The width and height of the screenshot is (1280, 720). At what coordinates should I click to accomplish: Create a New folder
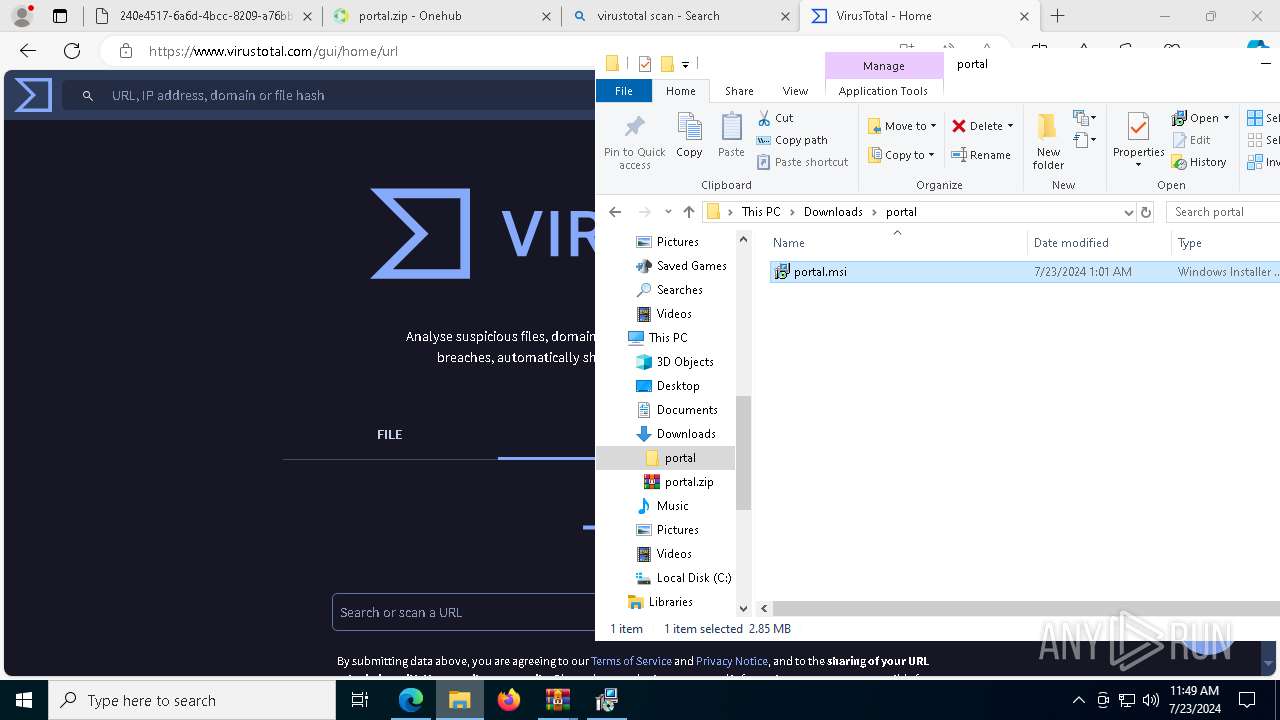(1048, 141)
